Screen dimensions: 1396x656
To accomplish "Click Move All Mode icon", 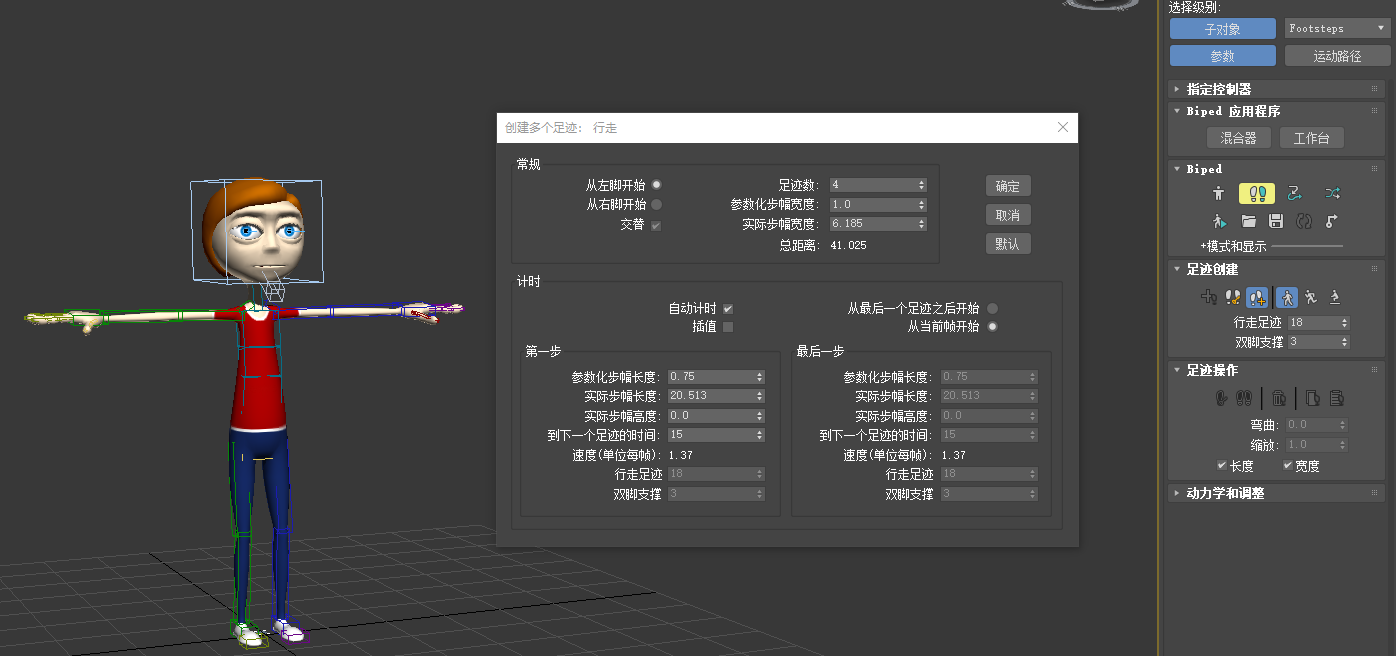I will [1332, 221].
